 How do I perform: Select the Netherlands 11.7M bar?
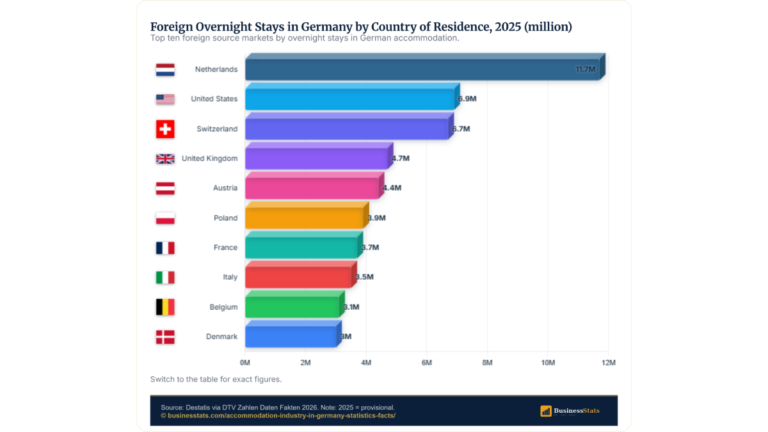point(425,67)
